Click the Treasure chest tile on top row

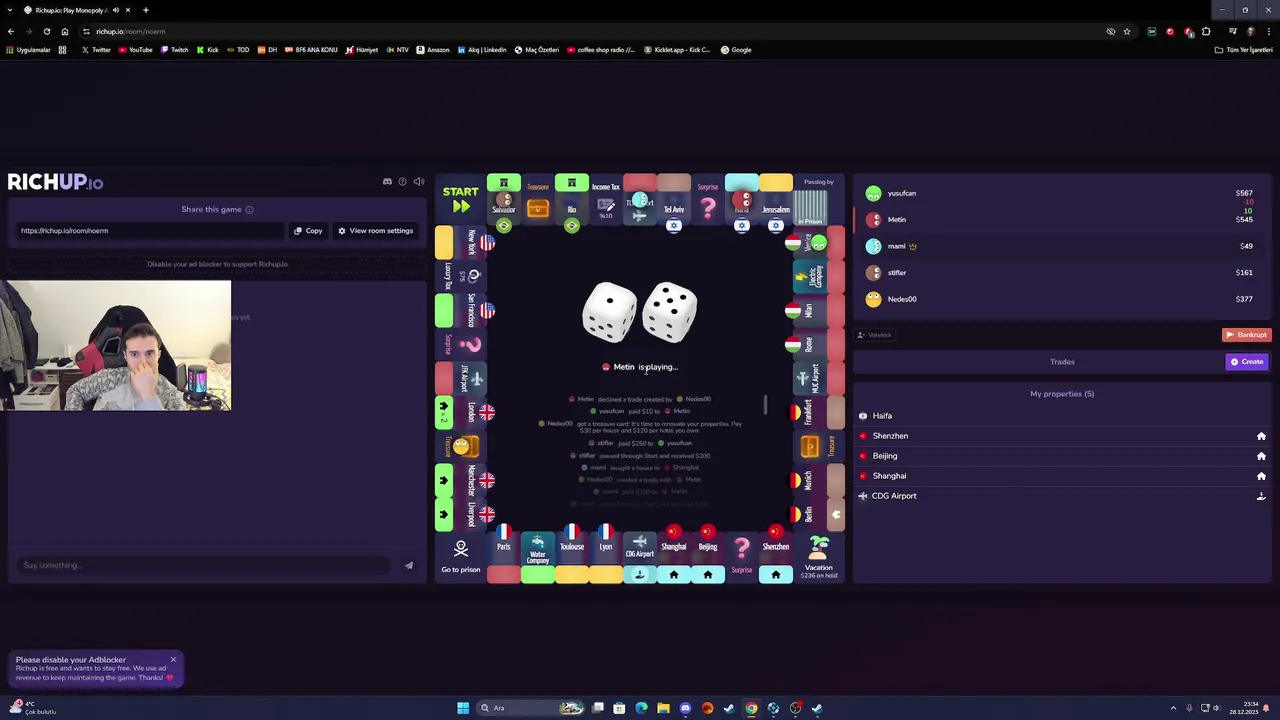click(538, 198)
